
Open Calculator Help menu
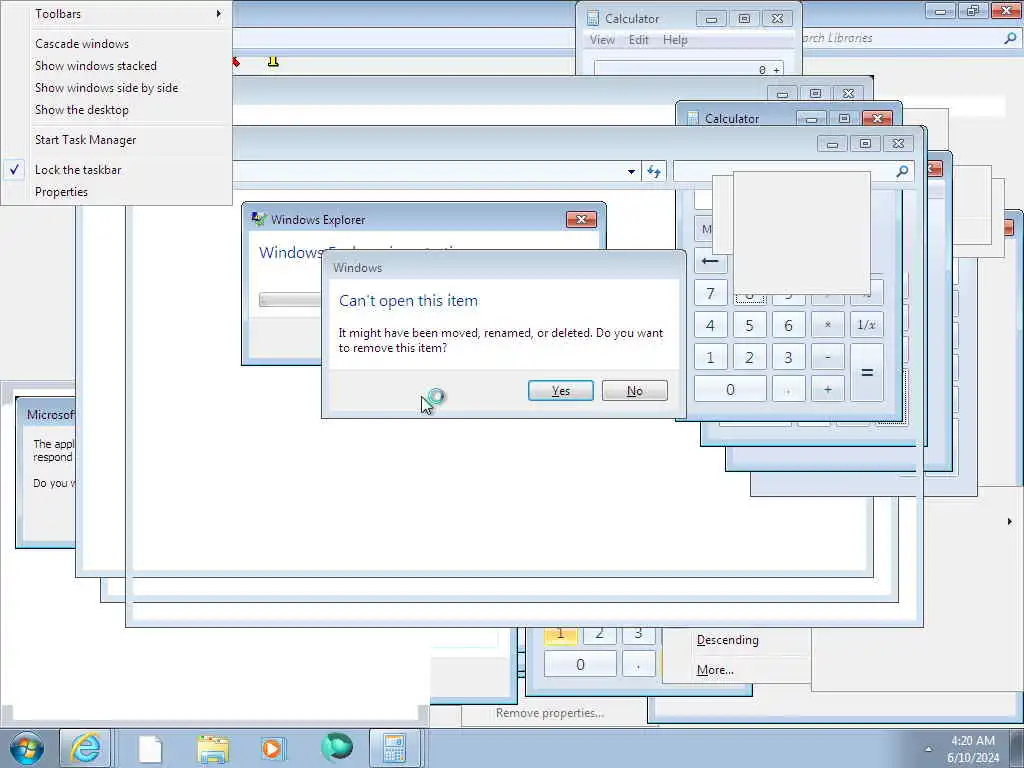(675, 40)
